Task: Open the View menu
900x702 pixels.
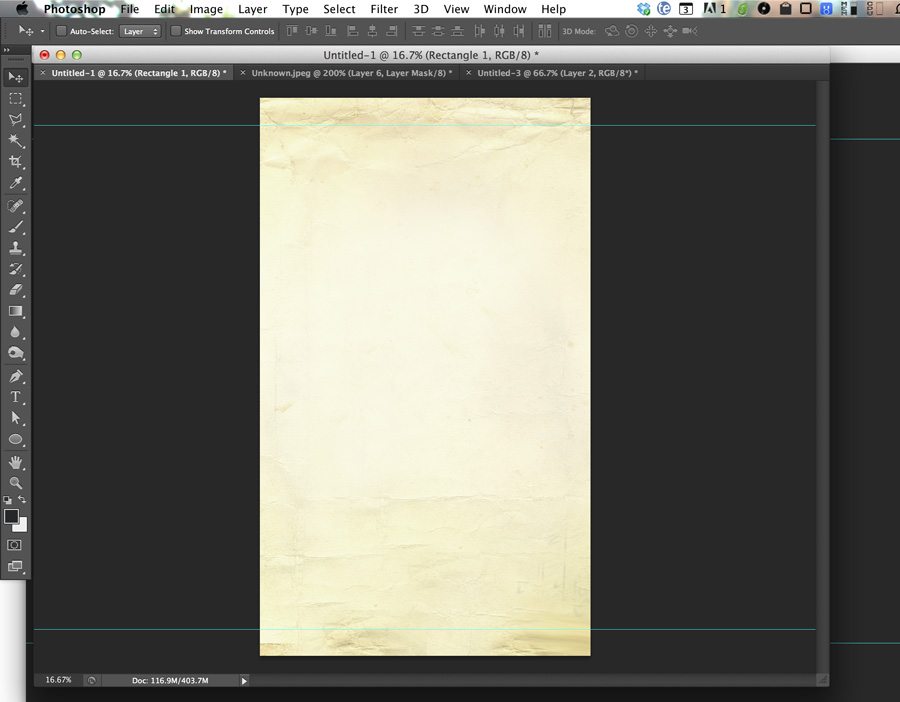Action: pos(456,9)
